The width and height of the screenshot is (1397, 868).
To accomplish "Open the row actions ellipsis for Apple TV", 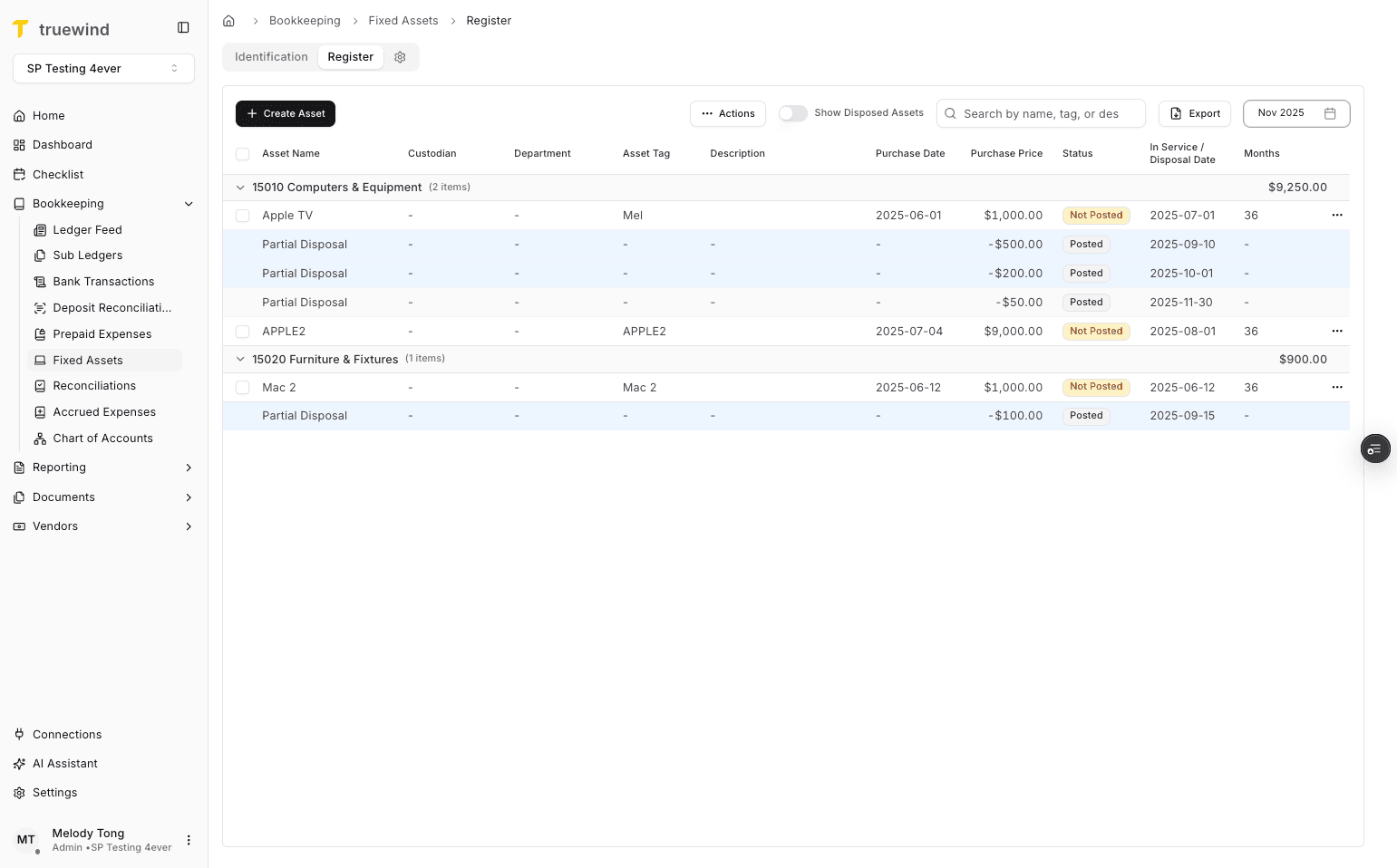I will 1337,215.
